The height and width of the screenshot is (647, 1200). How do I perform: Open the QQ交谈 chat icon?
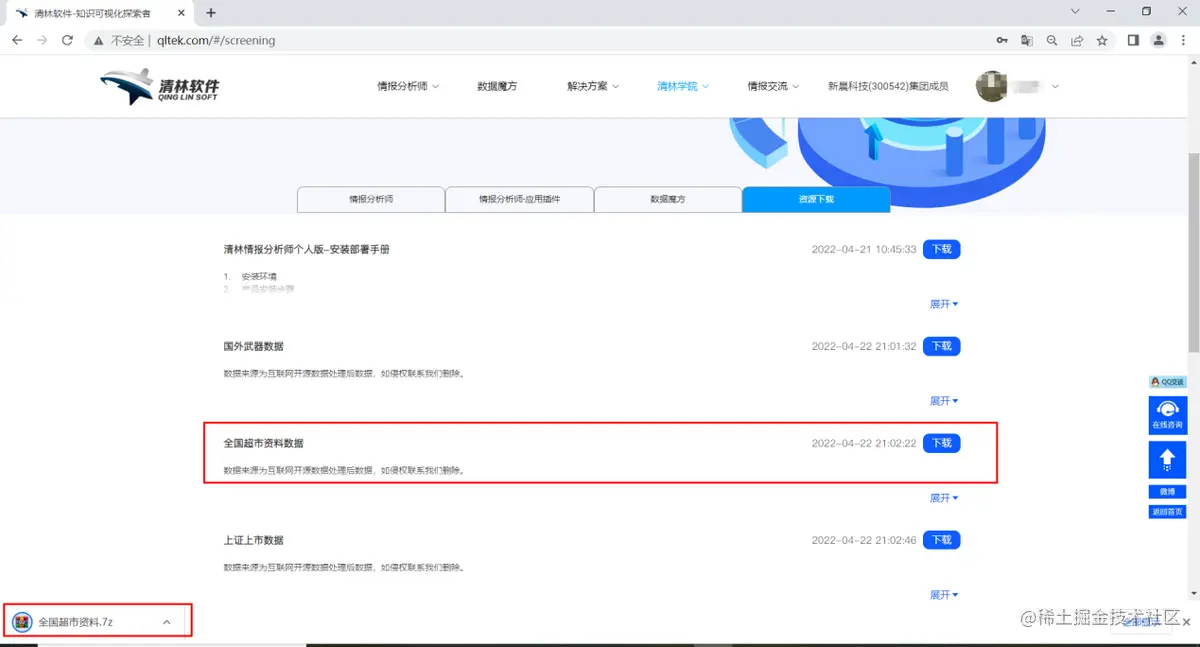(x=1167, y=381)
